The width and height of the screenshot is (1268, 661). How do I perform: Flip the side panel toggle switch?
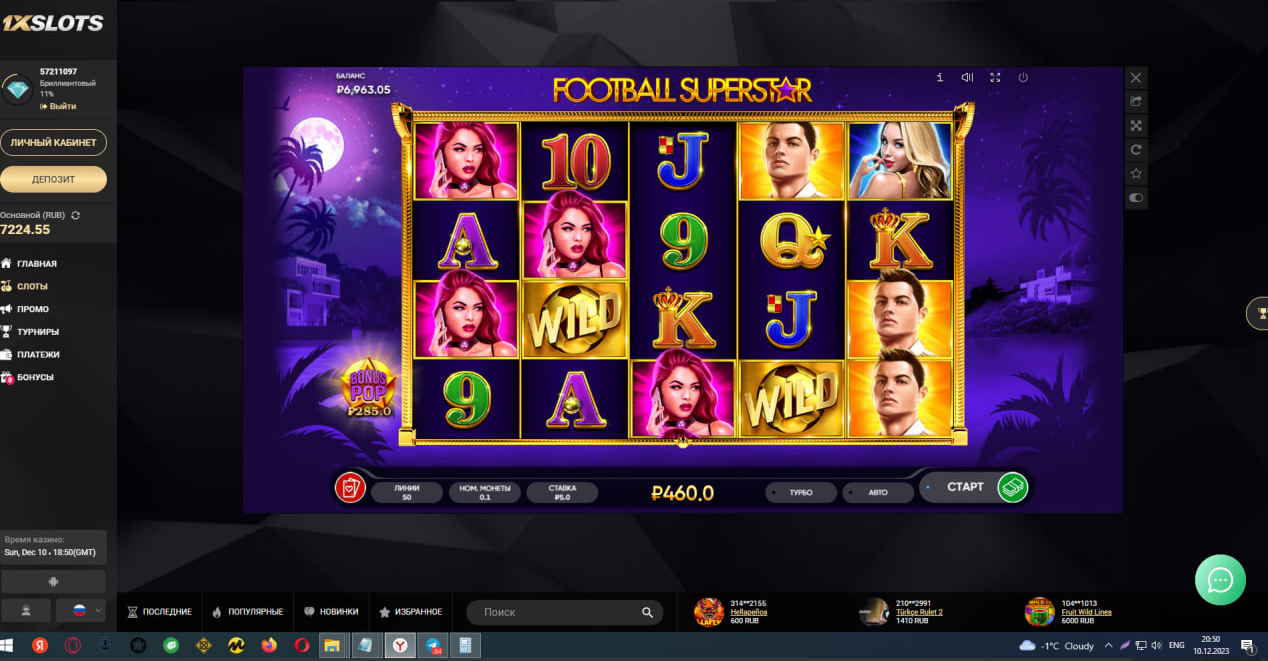(1135, 198)
